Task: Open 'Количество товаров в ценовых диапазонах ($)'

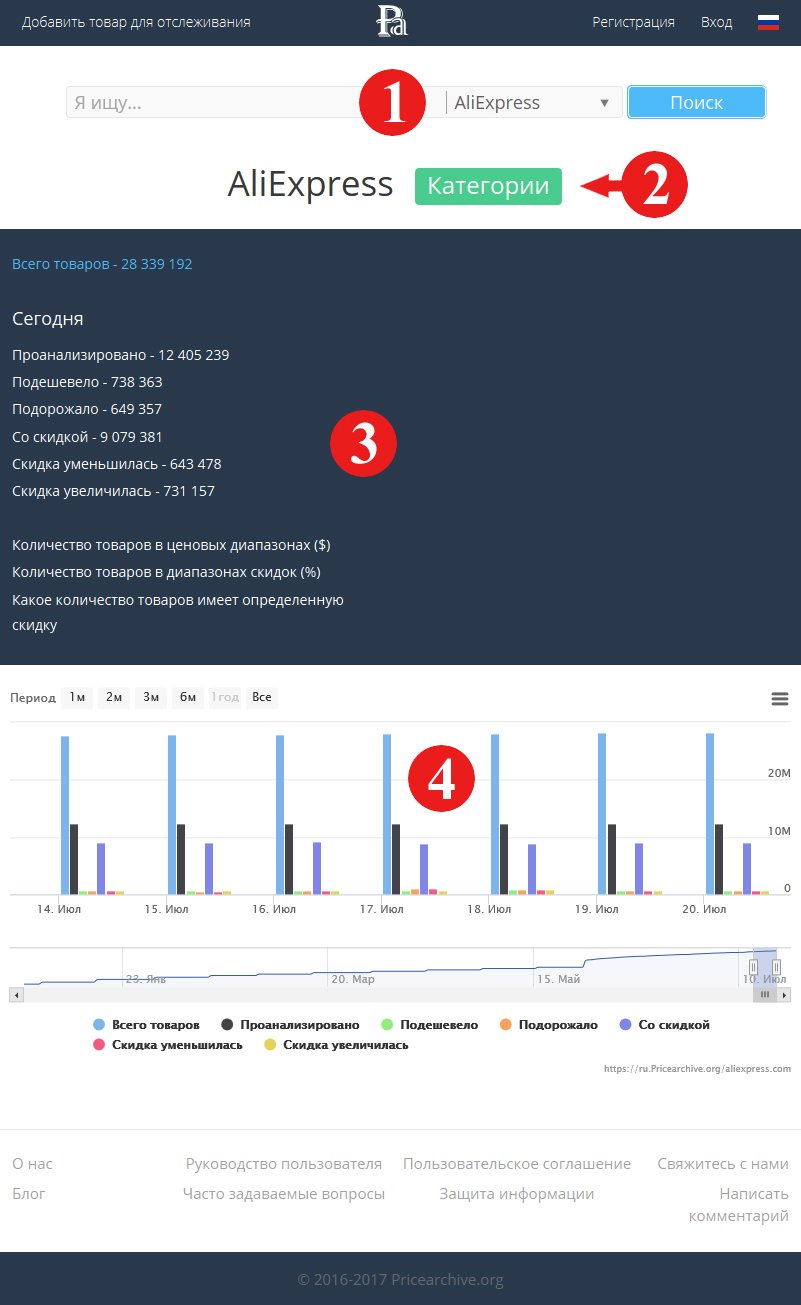Action: coord(171,545)
